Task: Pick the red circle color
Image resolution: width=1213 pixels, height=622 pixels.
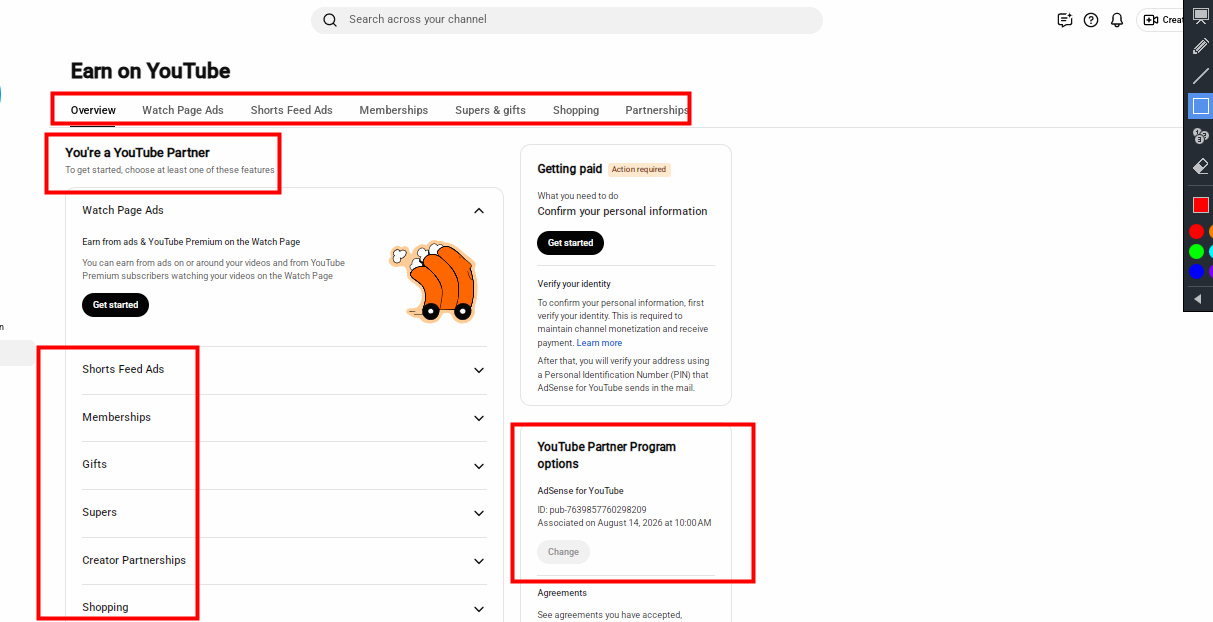Action: (1196, 232)
